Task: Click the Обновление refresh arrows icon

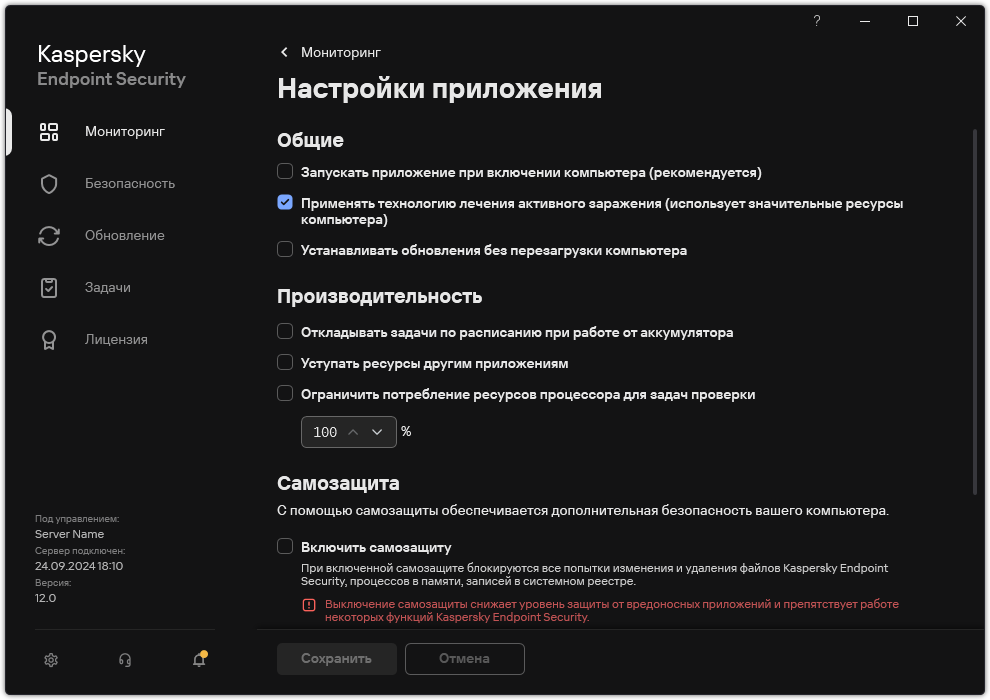Action: (49, 235)
